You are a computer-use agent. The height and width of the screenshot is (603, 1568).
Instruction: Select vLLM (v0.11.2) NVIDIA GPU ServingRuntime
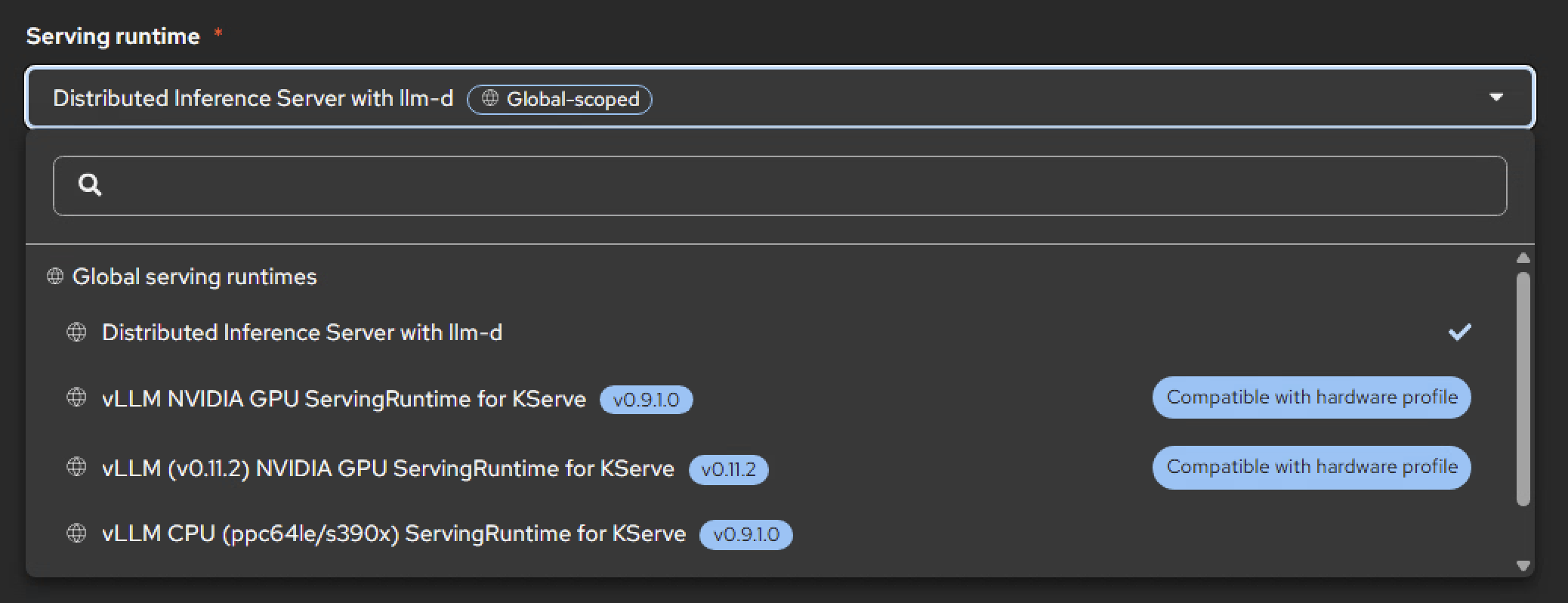[387, 468]
